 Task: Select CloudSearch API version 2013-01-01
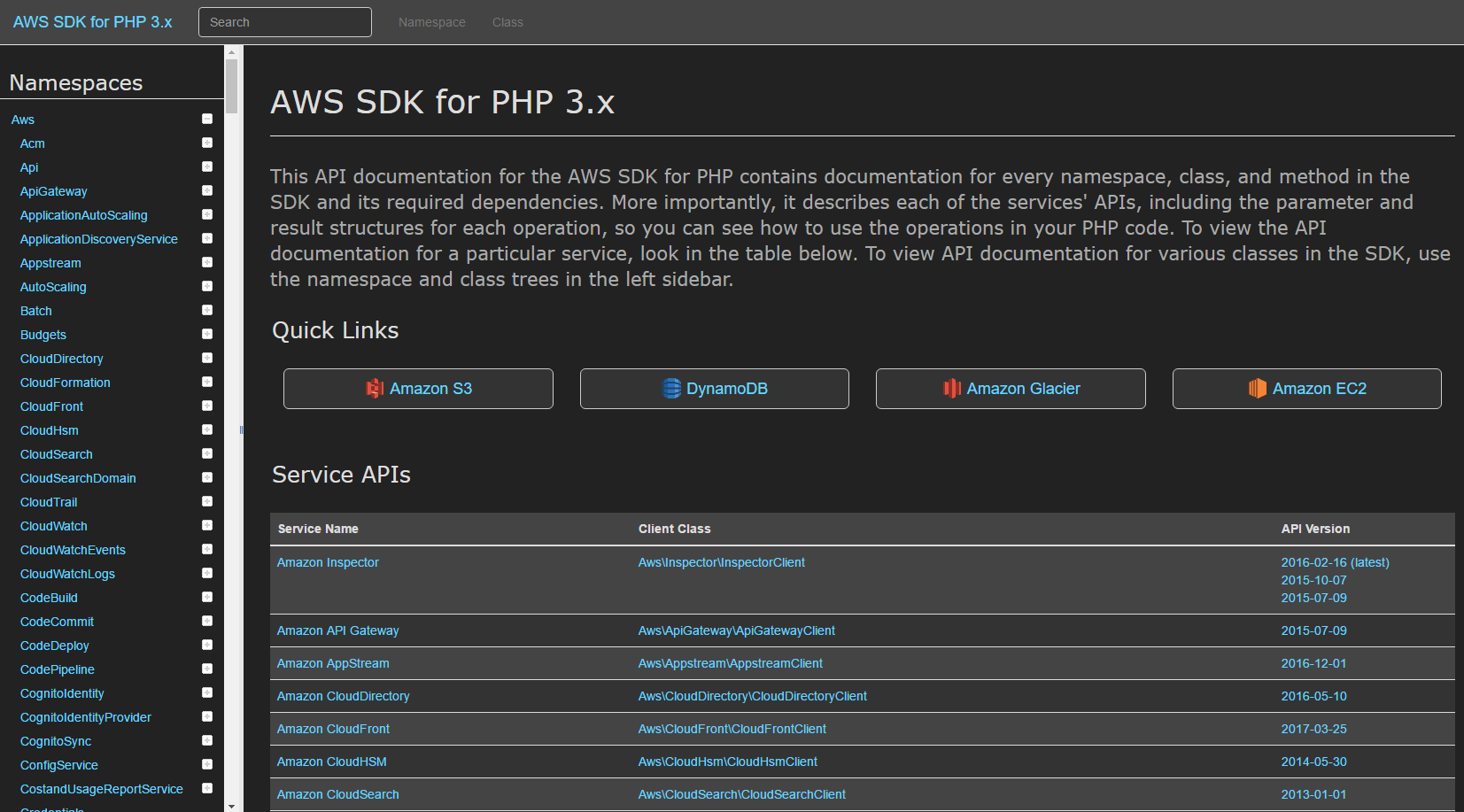[x=1313, y=794]
